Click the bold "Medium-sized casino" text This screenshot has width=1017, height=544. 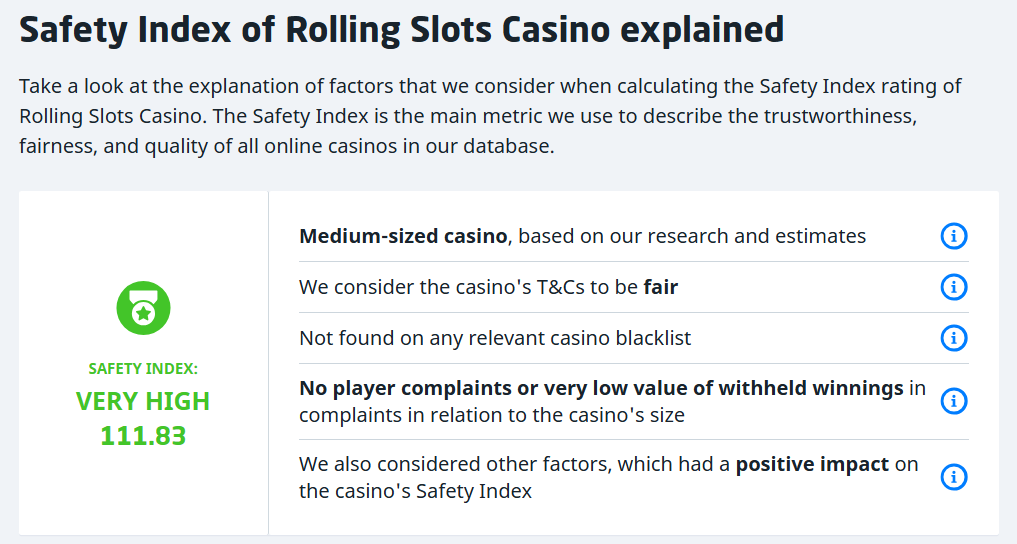click(404, 237)
